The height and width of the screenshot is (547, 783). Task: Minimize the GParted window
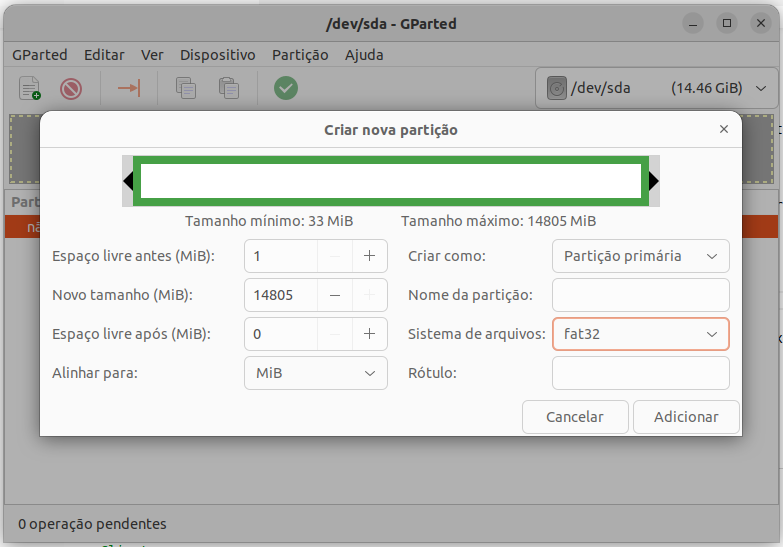tap(693, 23)
